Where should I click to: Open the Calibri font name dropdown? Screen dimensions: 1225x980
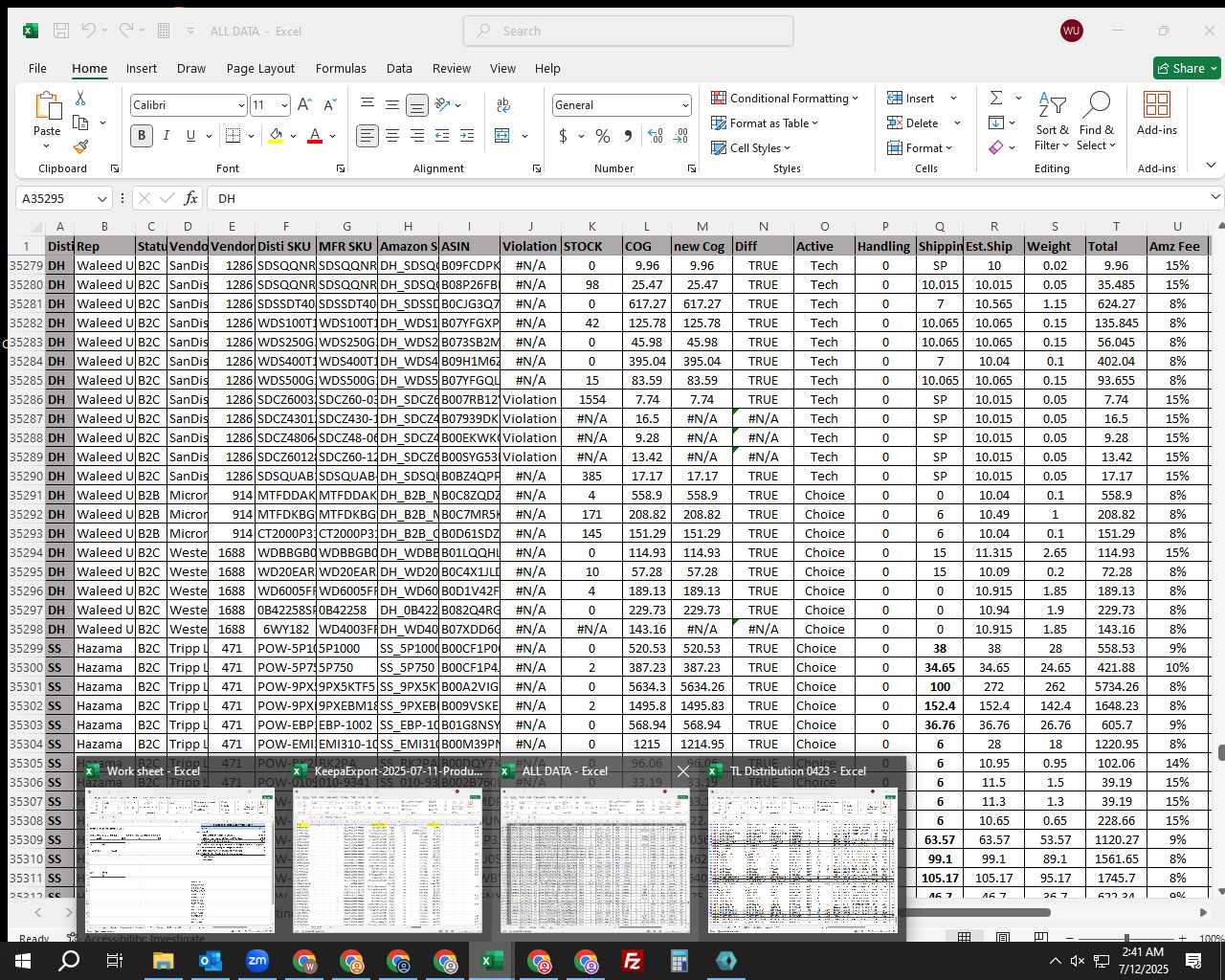pyautogui.click(x=241, y=105)
